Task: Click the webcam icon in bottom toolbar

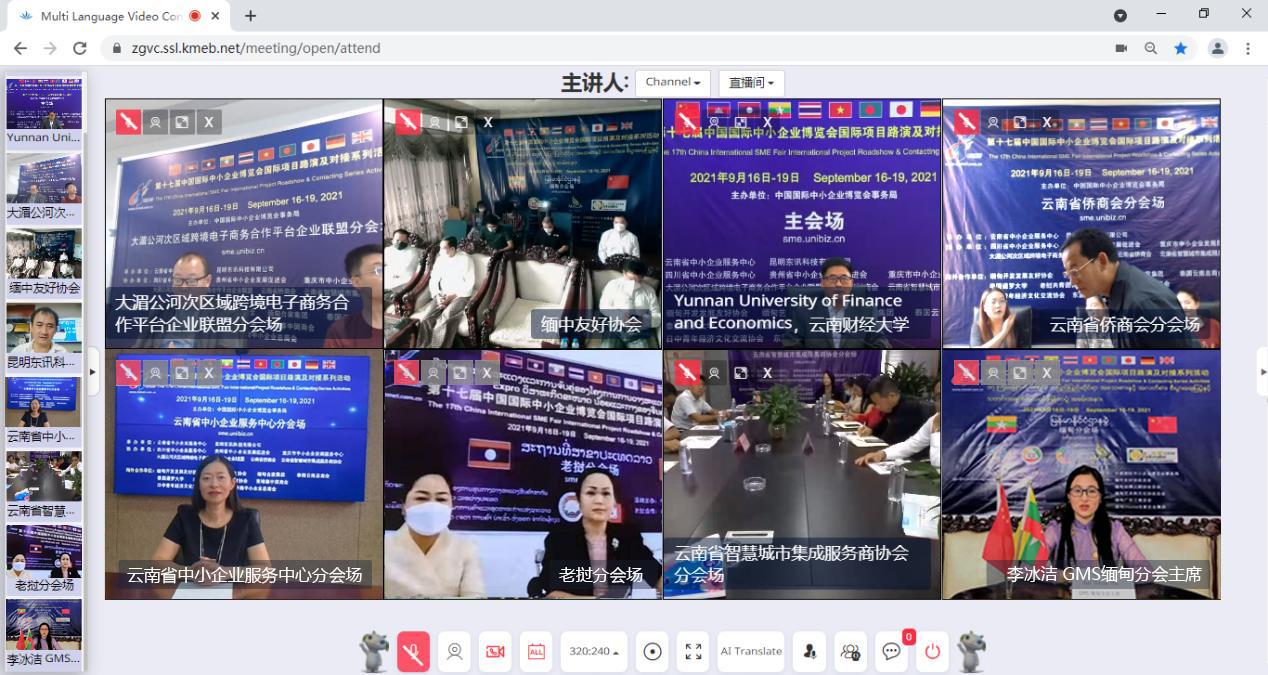Action: [x=454, y=651]
